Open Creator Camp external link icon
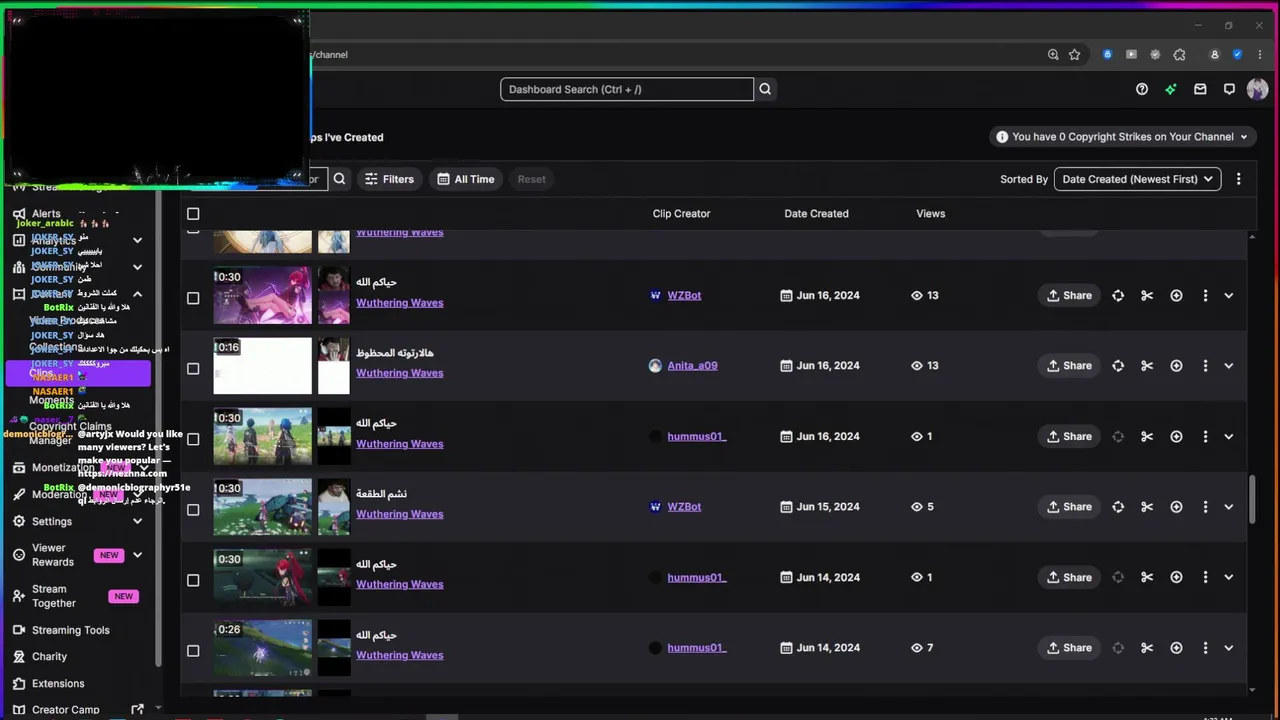Image resolution: width=1280 pixels, height=720 pixels. [x=137, y=709]
